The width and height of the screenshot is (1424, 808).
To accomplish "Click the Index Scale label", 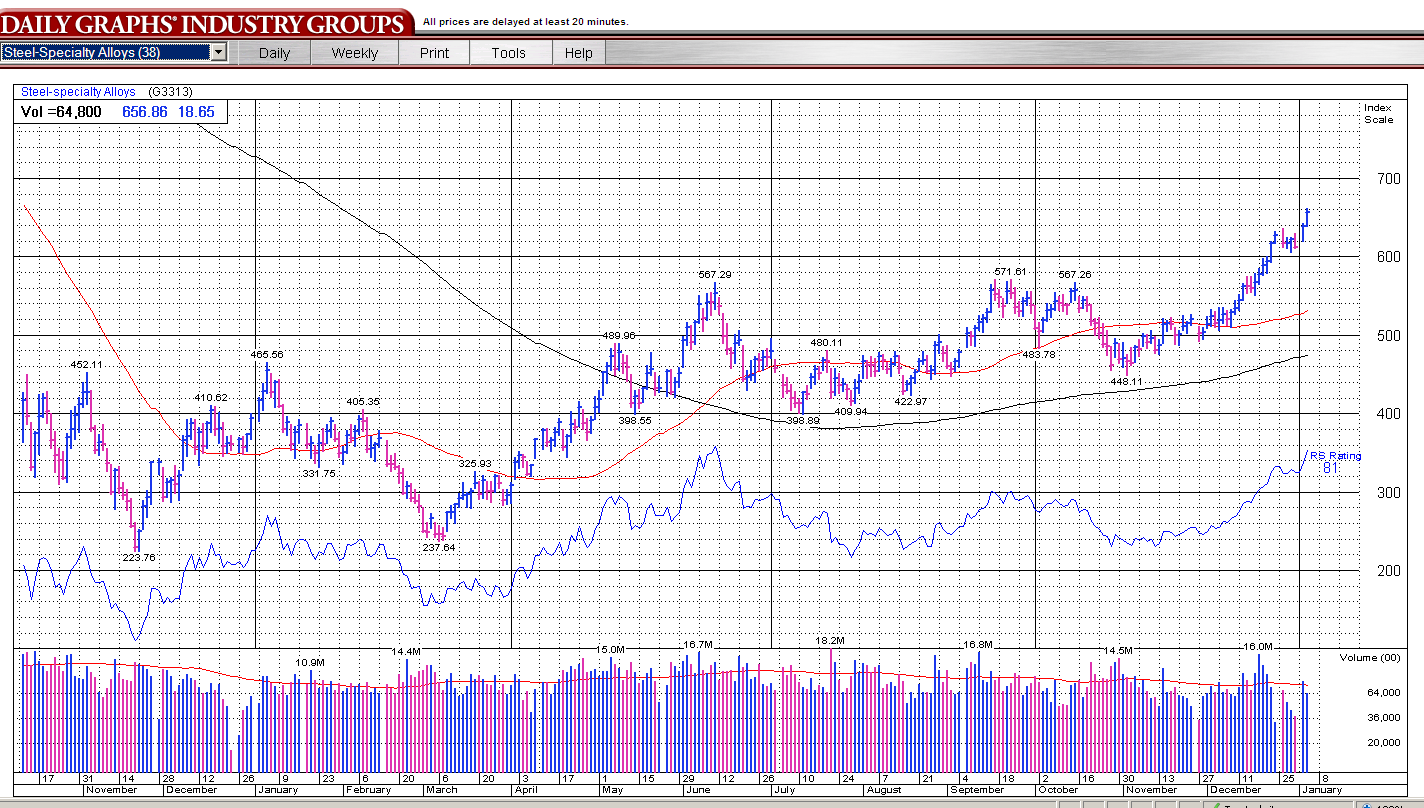I will pos(1378,114).
